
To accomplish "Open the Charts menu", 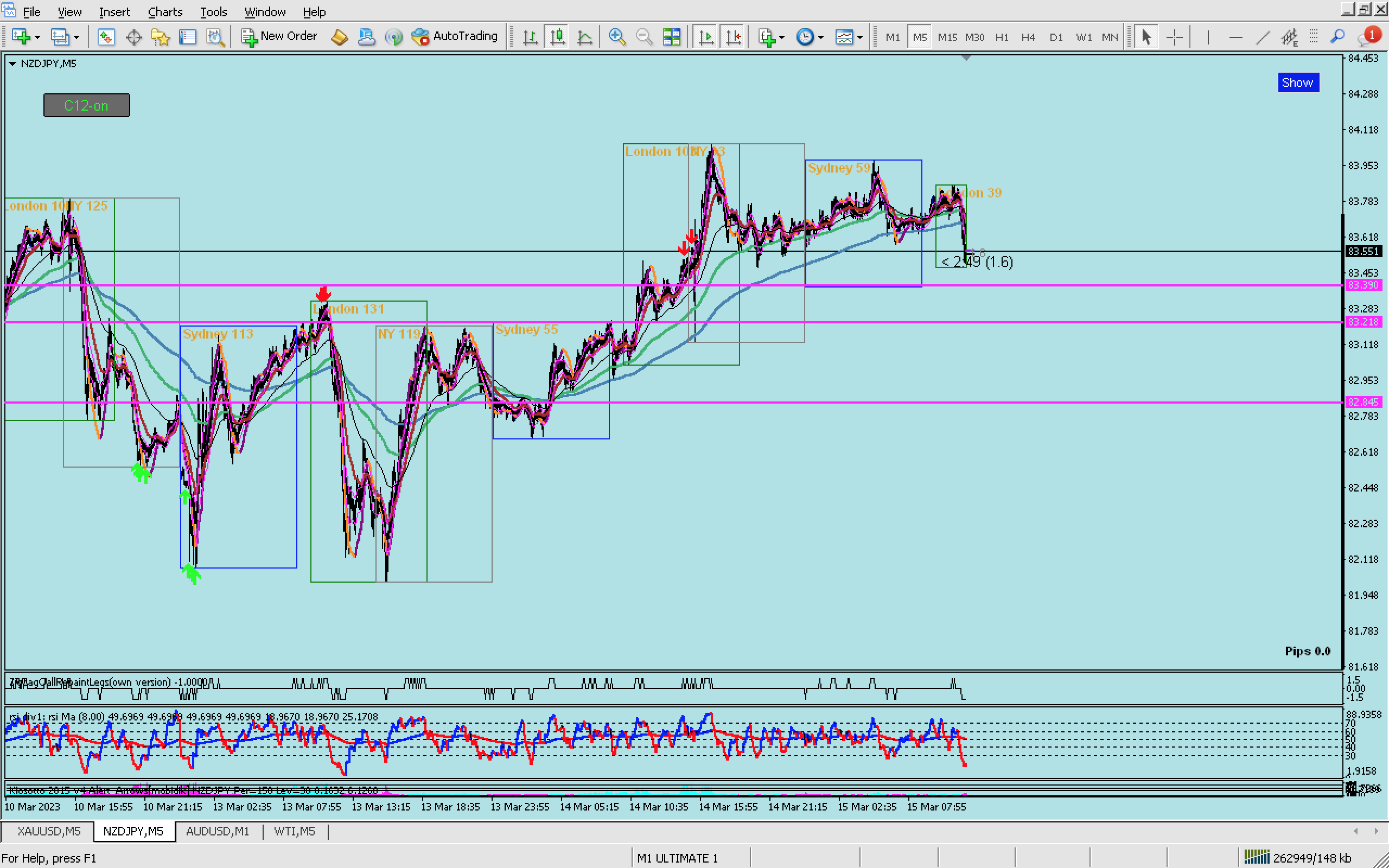I will coord(165,11).
